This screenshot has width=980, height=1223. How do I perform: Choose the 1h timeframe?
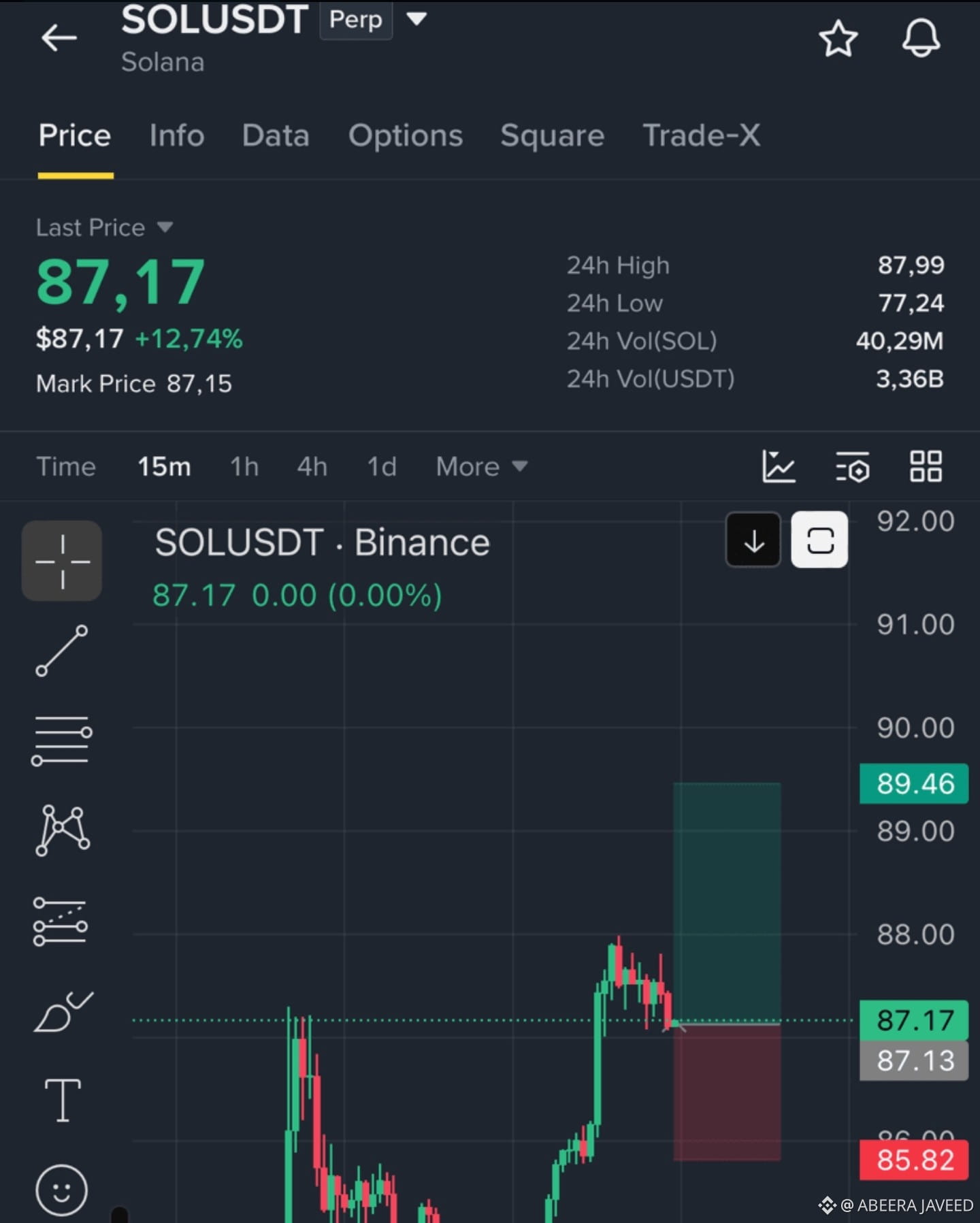coord(244,467)
